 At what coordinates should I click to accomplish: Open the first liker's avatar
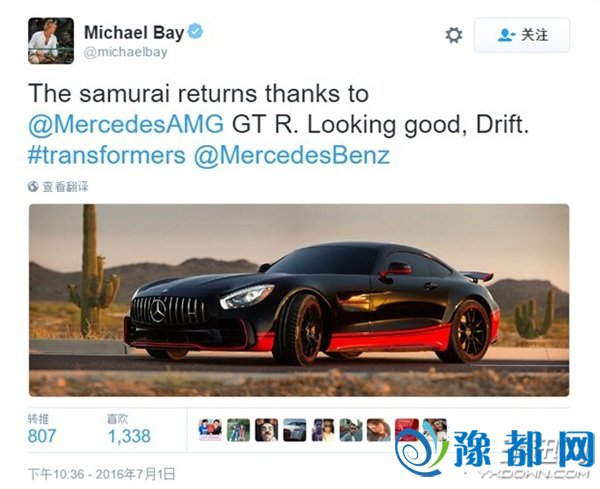point(210,430)
